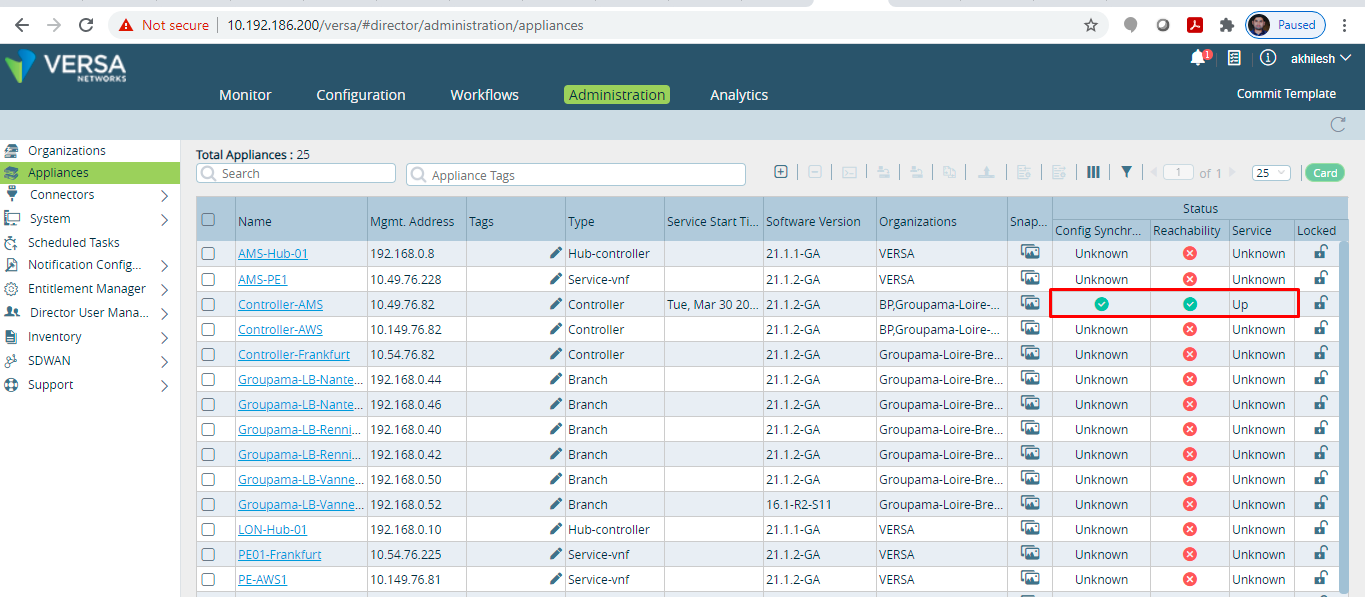Select Organizations in the sidebar
Screen dimensions: 1365x597
tap(66, 151)
